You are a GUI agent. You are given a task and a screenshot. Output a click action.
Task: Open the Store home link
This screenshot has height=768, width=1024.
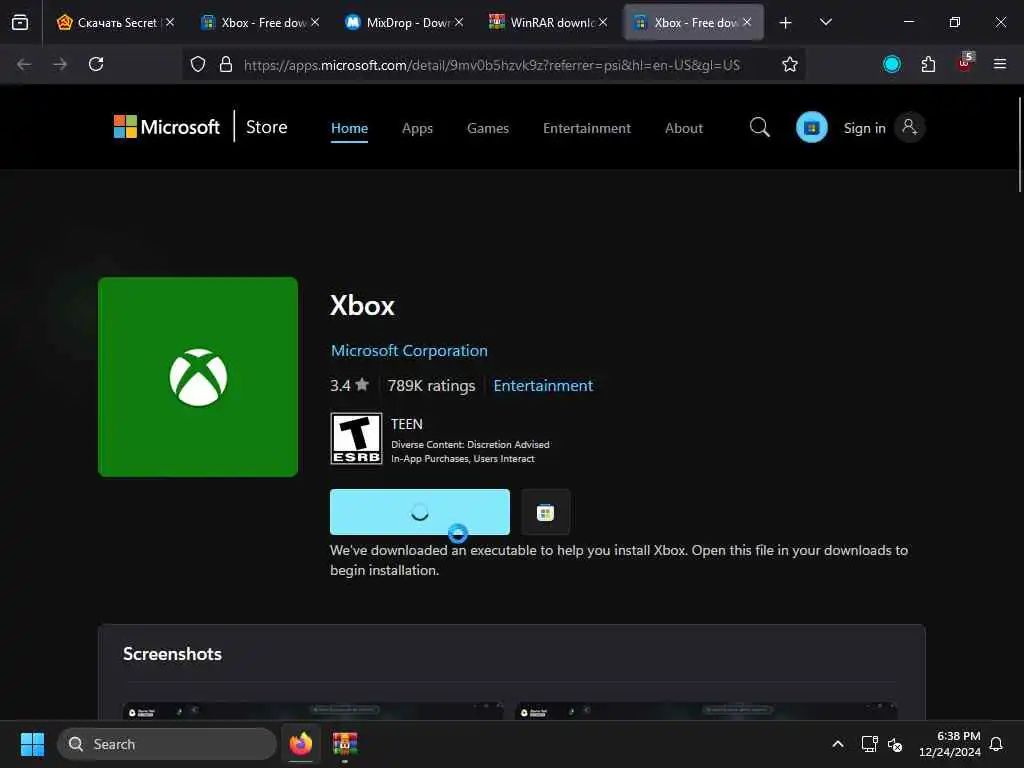pos(266,127)
